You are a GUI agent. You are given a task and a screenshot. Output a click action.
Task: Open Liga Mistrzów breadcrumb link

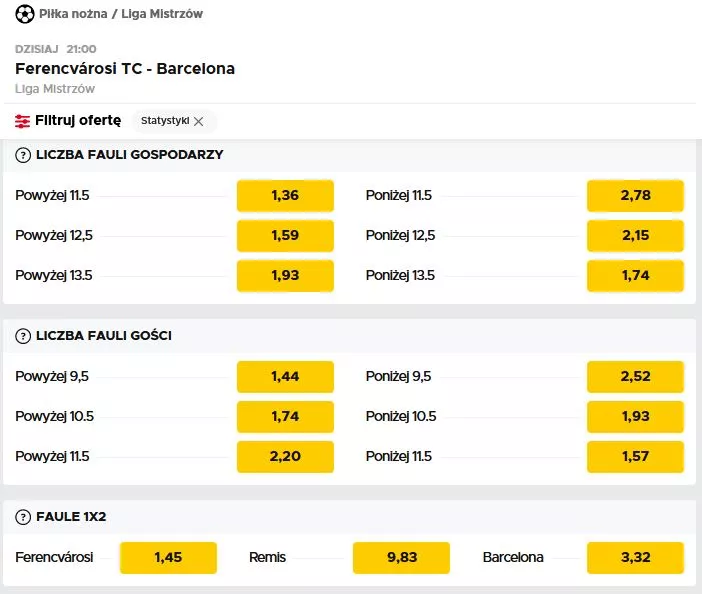(162, 14)
